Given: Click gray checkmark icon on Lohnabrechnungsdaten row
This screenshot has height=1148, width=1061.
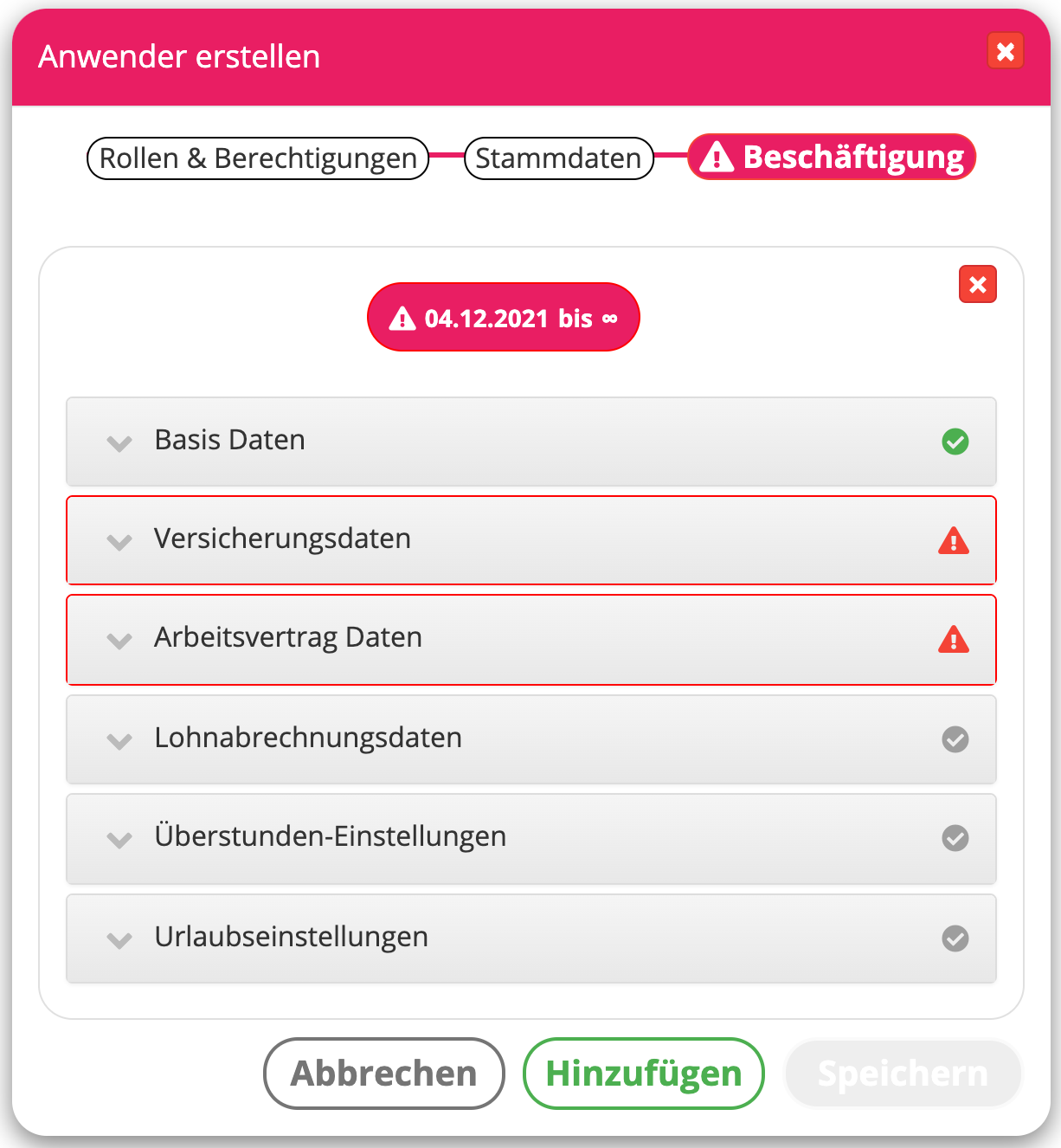Looking at the screenshot, I should tap(955, 739).
